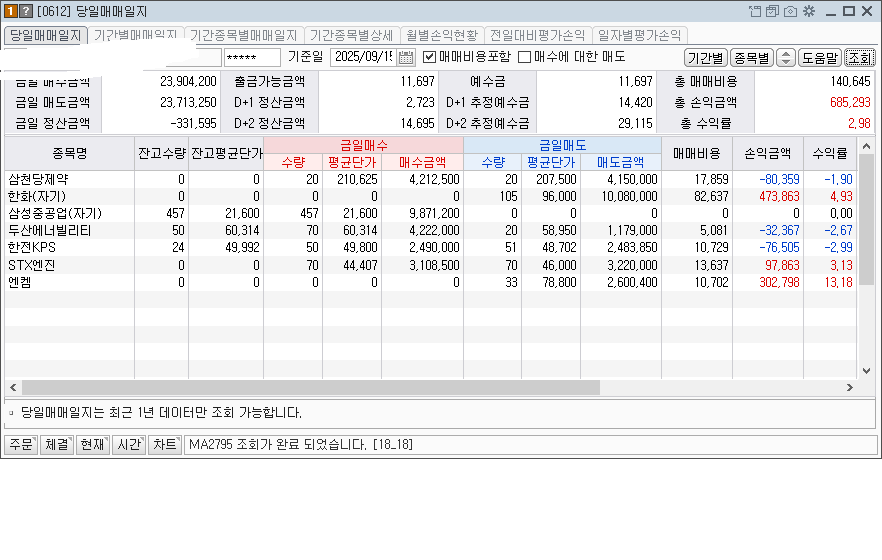The width and height of the screenshot is (882, 560).
Task: Click the 도움말 help button
Action: tap(820, 57)
